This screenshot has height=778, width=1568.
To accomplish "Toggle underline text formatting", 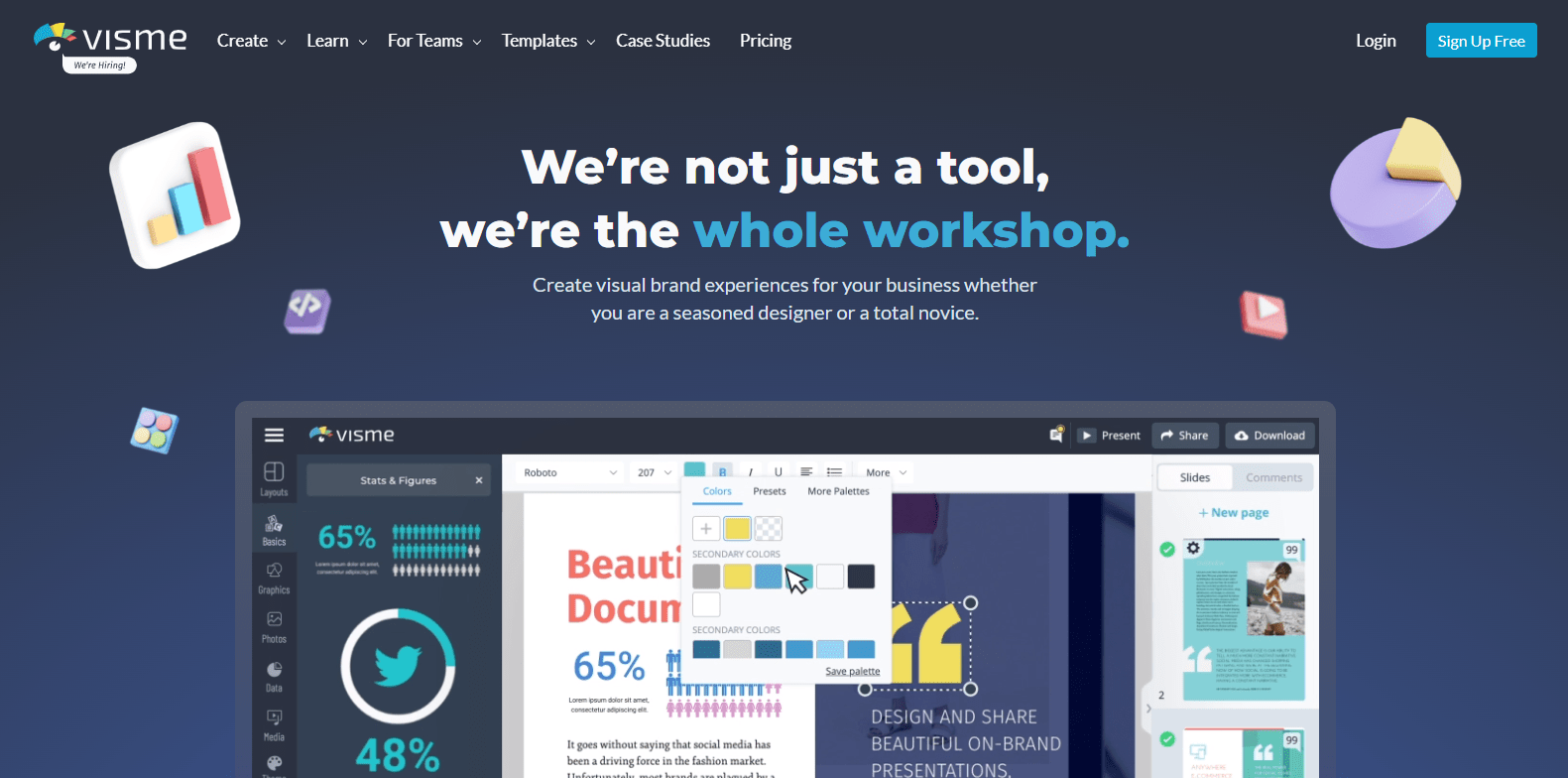I will pos(779,472).
